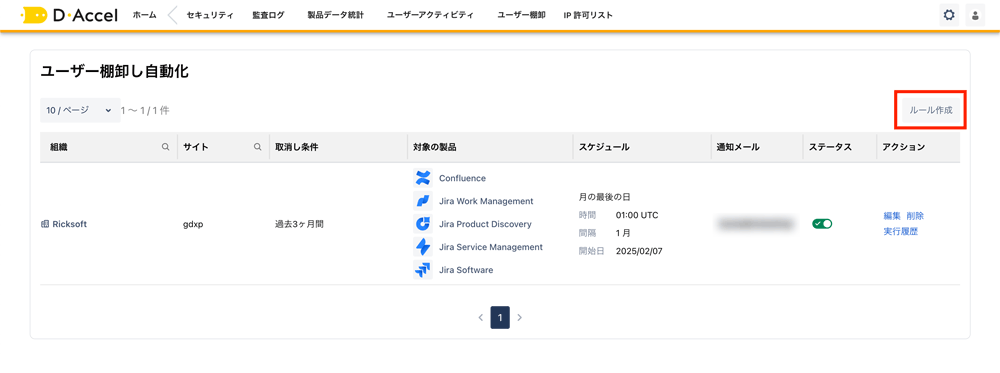Click the 編集 link for Ricksoft
The image size is (1000, 373).
[892, 216]
